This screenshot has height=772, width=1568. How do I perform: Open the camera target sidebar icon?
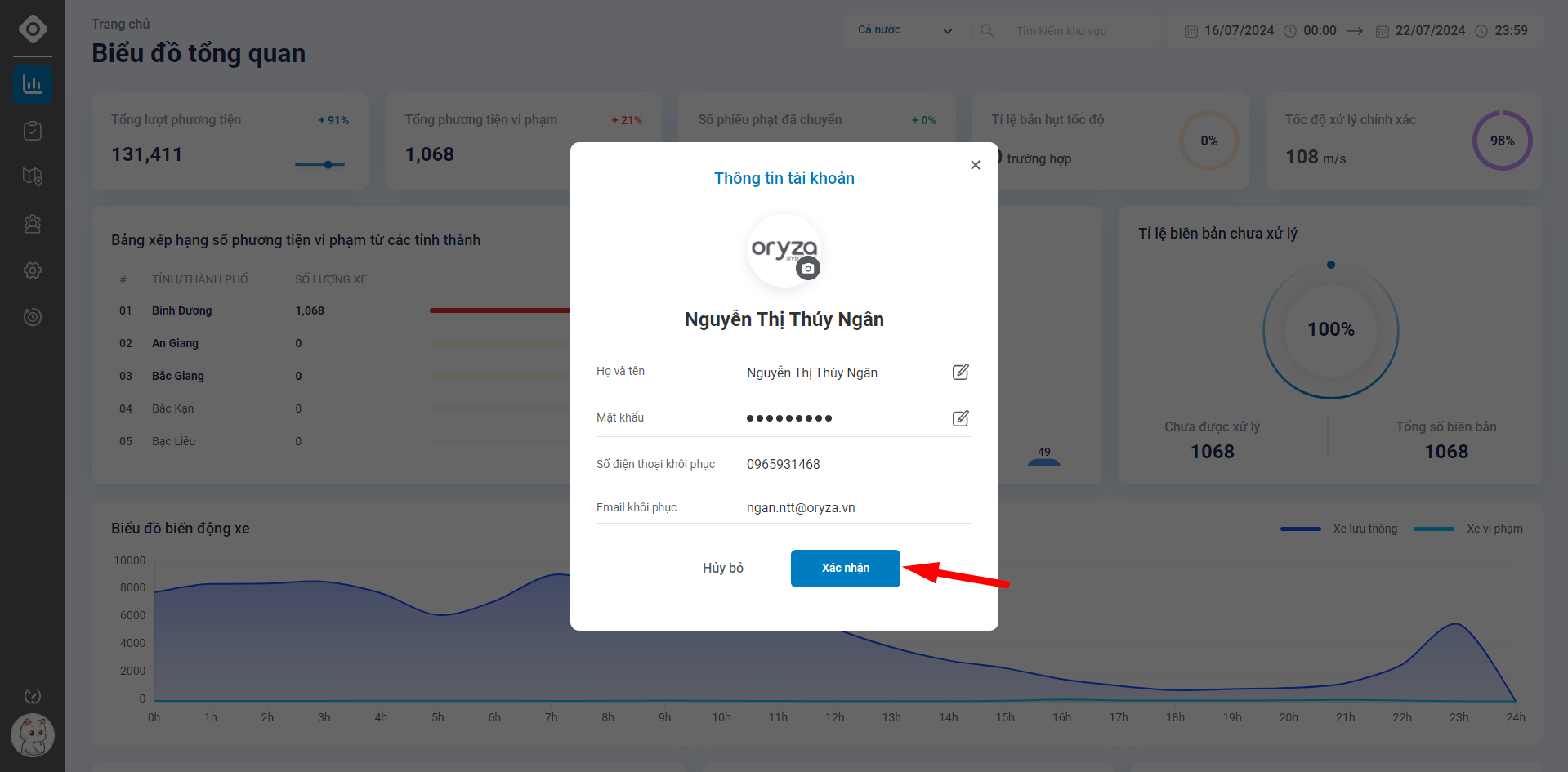click(33, 317)
